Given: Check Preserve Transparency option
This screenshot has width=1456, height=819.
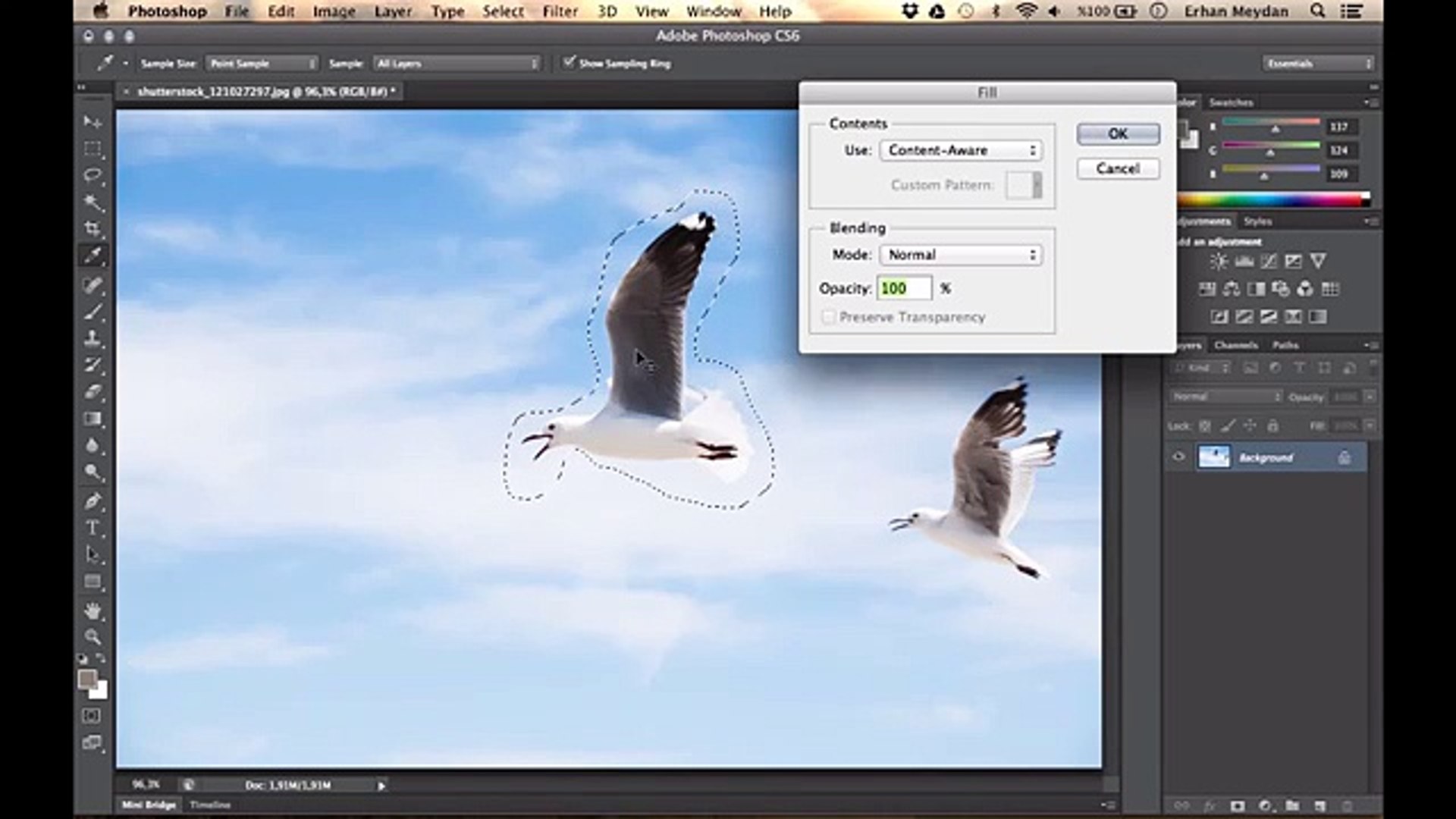Looking at the screenshot, I should click(x=828, y=317).
